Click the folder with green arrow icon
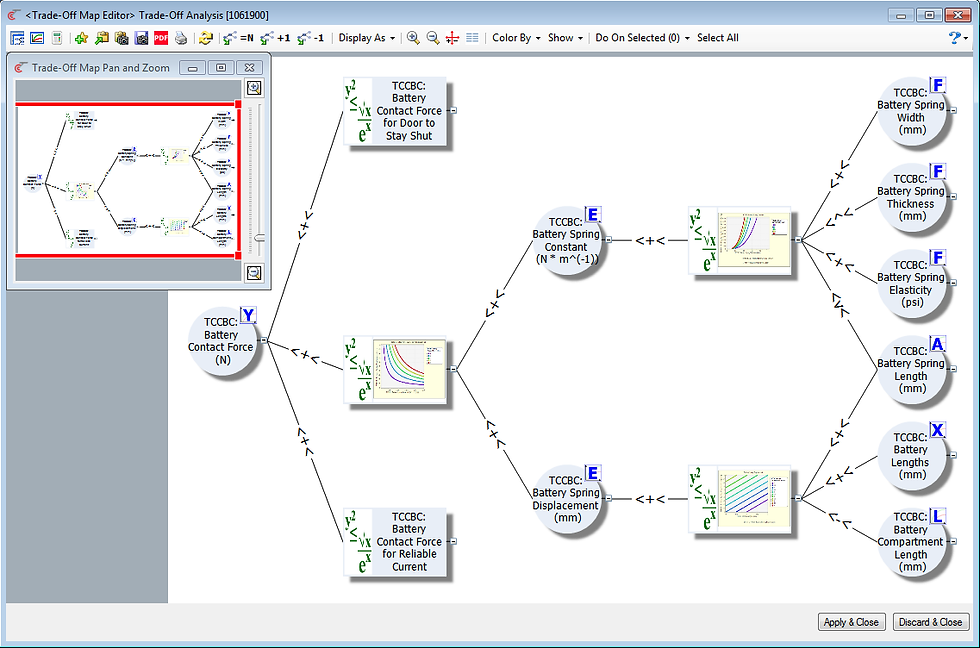980x648 pixels. (101, 38)
